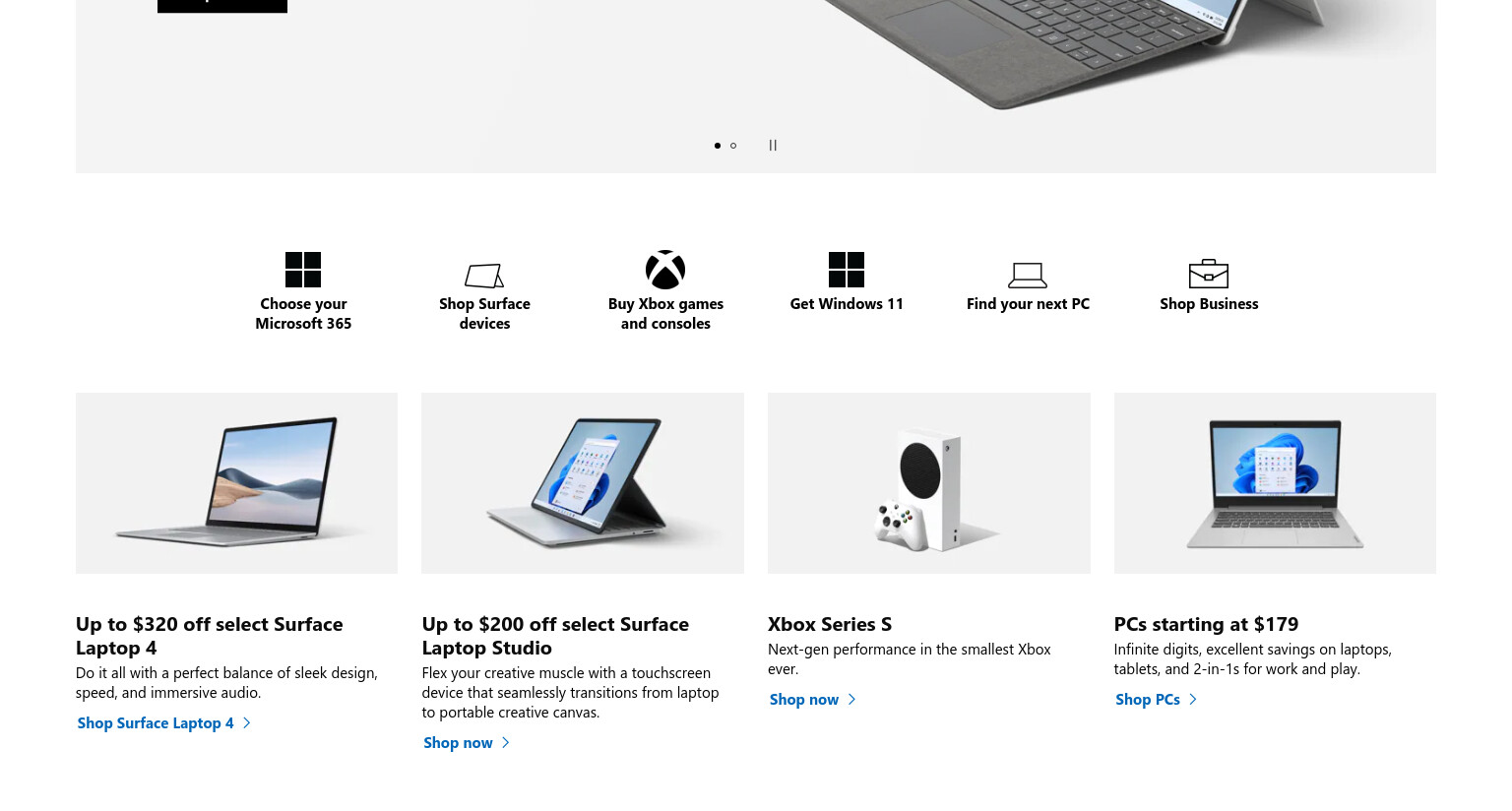Open the Surface Laptop Studio product image
This screenshot has width=1512, height=811.
(583, 483)
